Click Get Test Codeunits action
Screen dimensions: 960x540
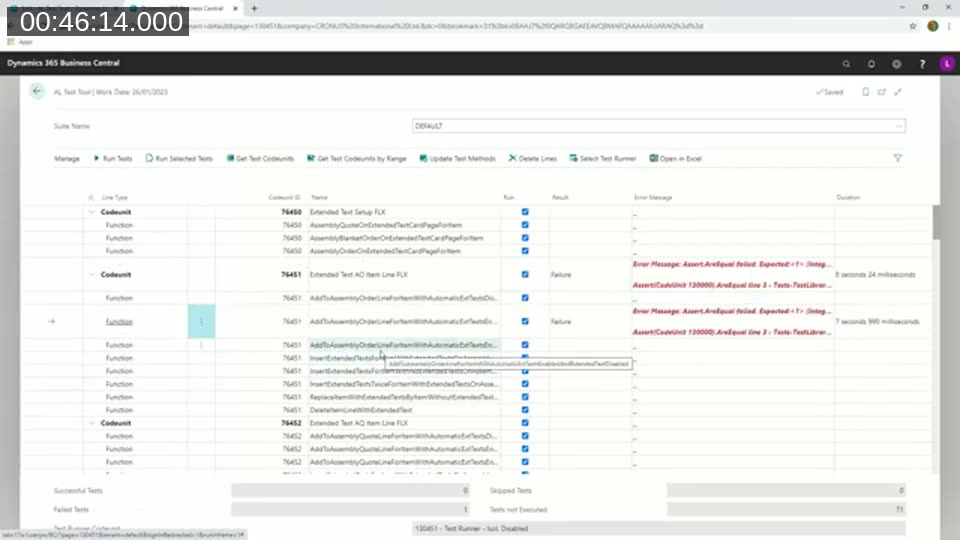coord(260,159)
